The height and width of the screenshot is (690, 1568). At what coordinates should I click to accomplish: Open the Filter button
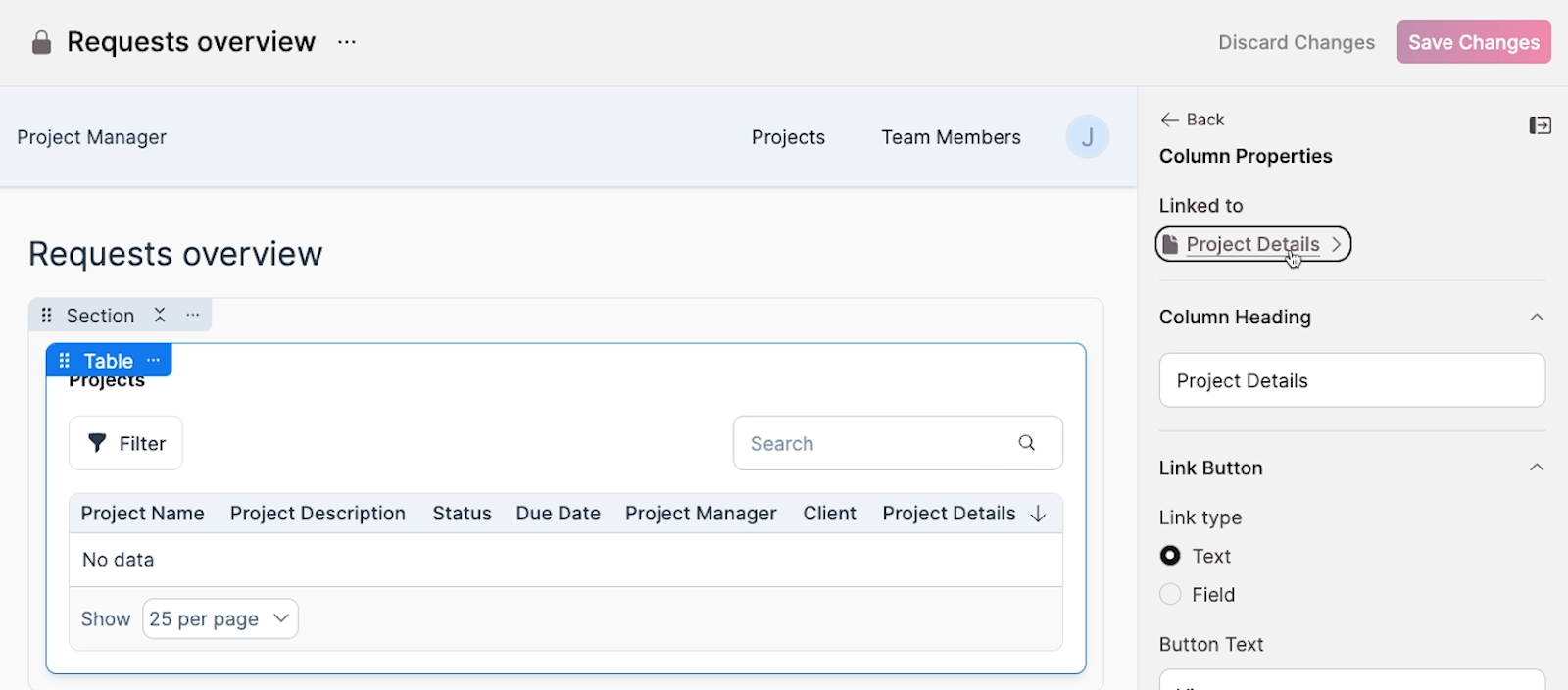click(x=125, y=443)
